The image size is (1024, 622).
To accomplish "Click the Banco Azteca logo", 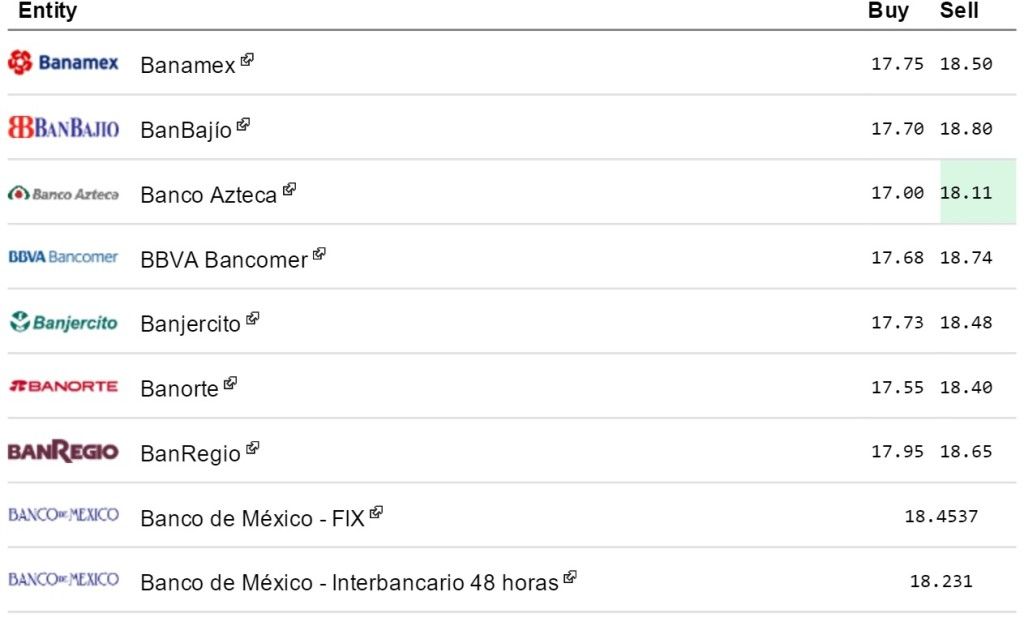I will (63, 192).
